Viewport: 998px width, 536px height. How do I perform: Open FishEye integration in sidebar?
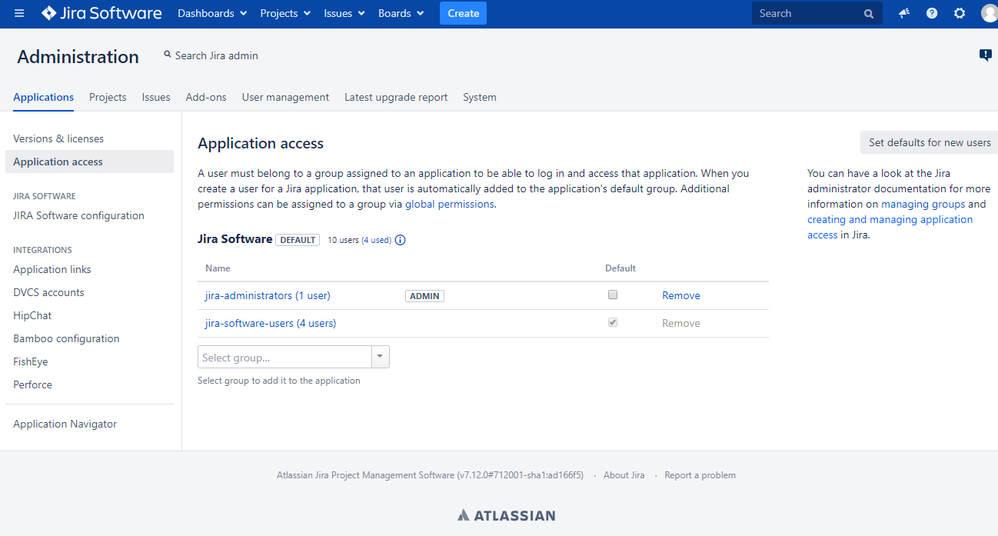[x=31, y=362]
